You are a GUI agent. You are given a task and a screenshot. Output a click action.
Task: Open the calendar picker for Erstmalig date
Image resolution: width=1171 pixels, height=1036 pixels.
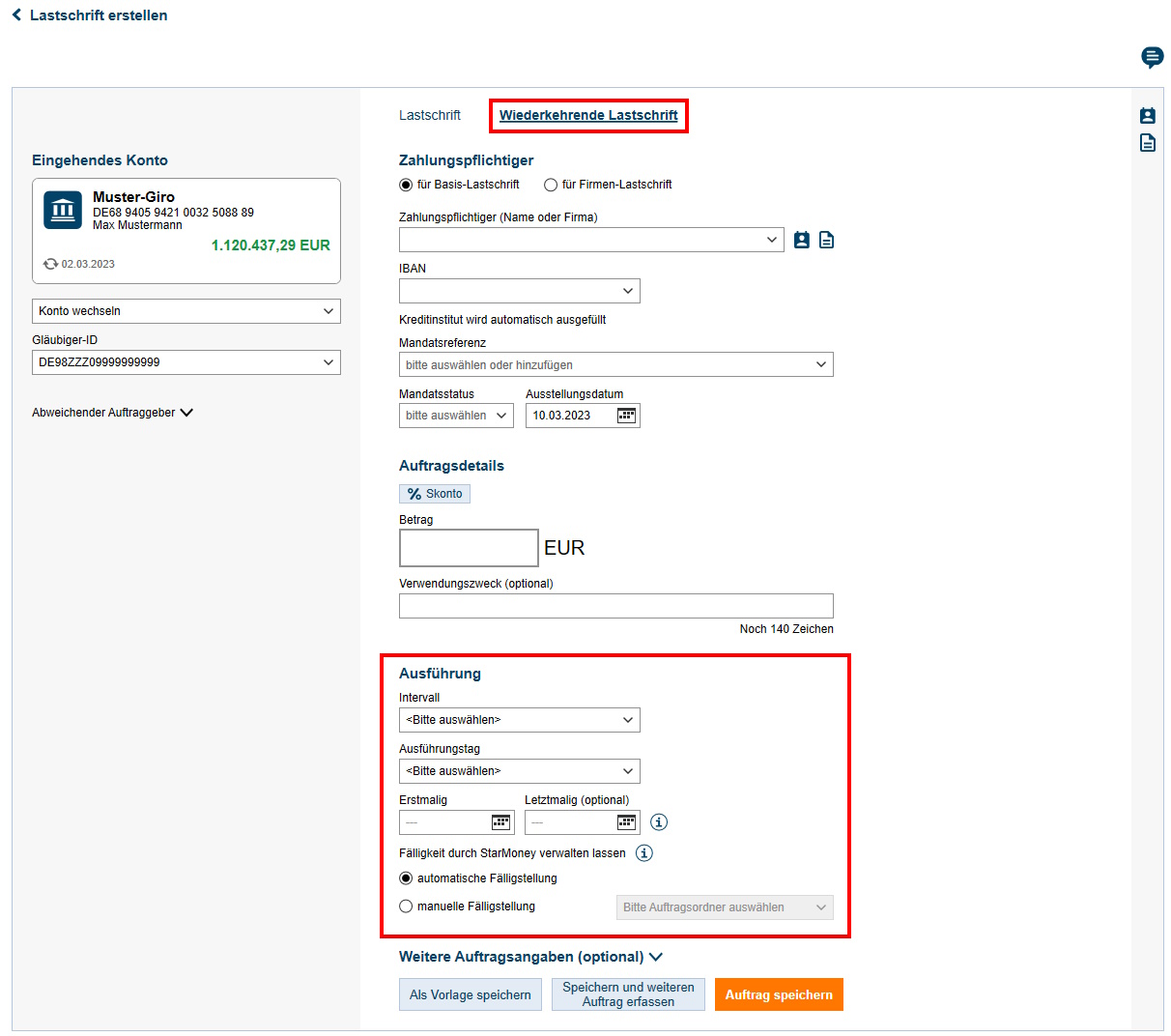(x=500, y=821)
